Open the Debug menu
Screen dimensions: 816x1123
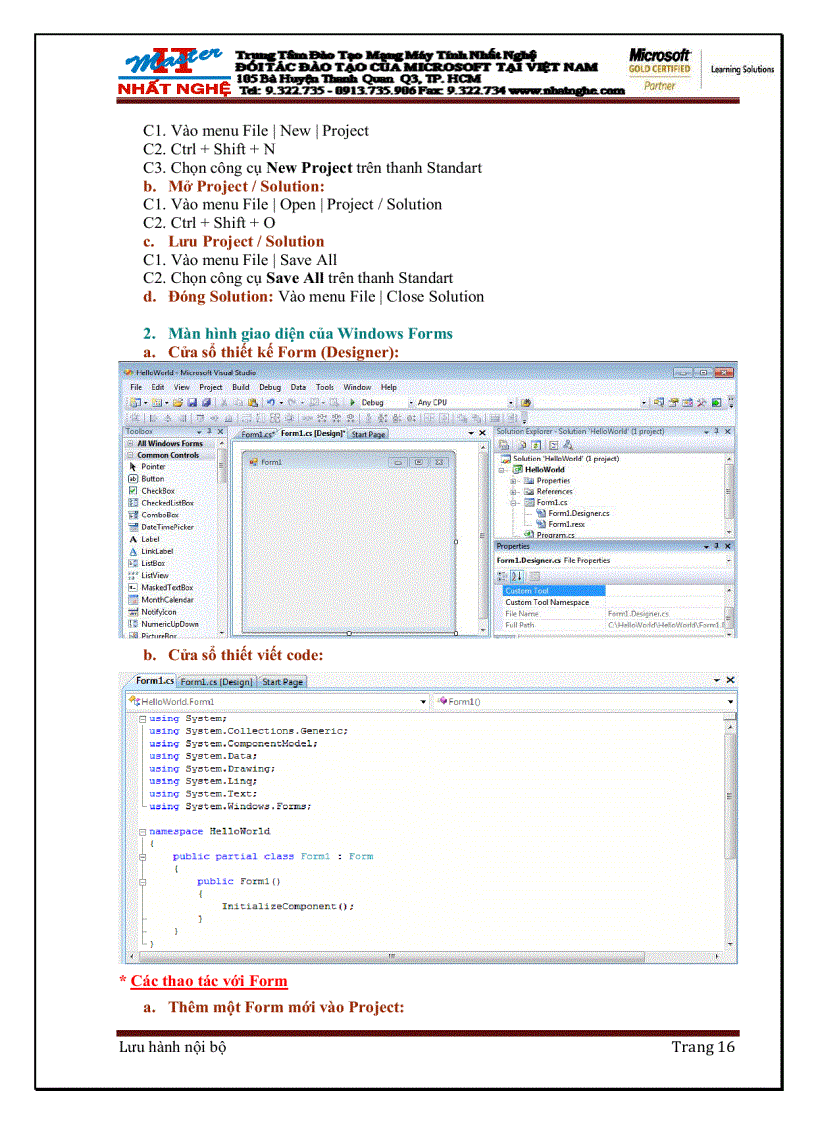270,387
